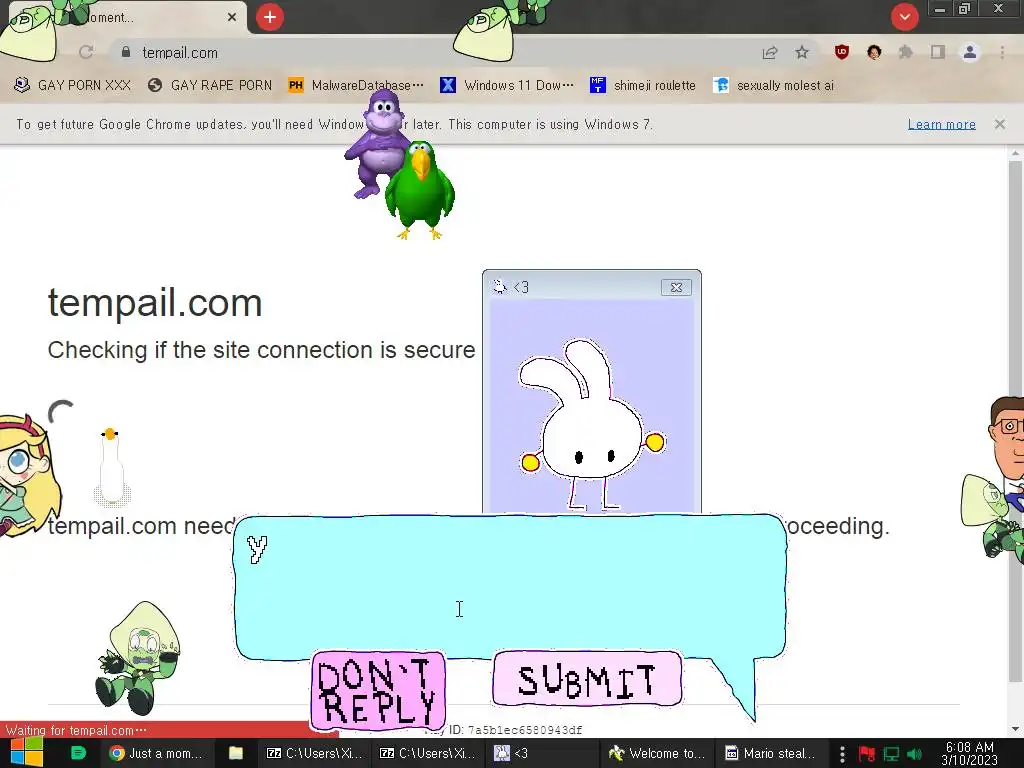Show hidden tray icons dots
Viewport: 1024px width, 768px height.
tap(842, 754)
